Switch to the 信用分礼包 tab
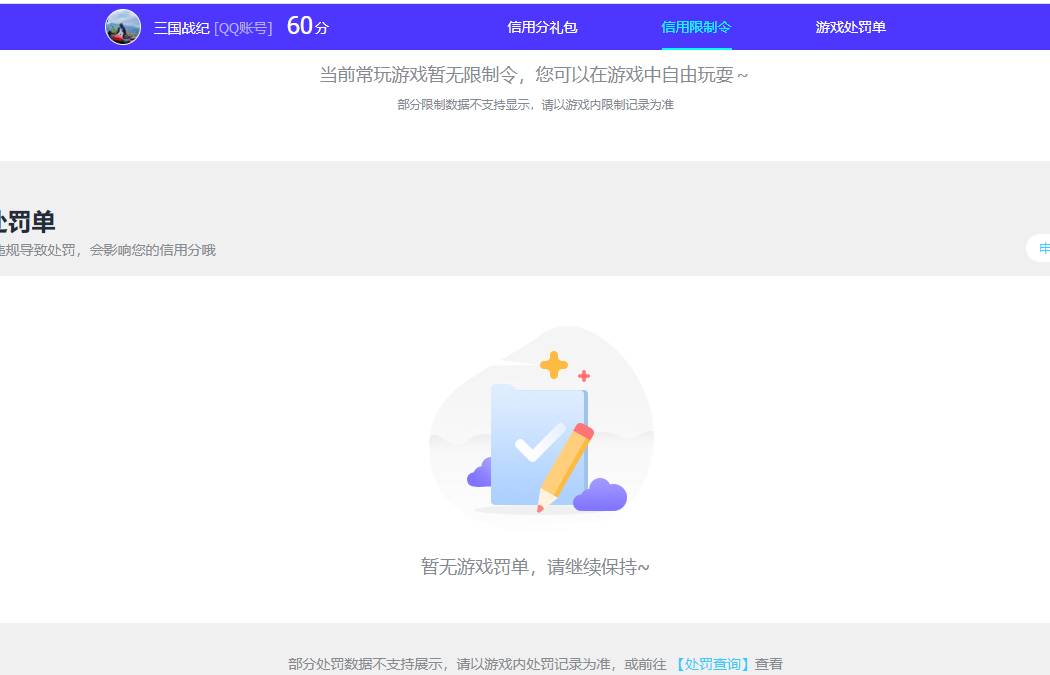The image size is (1050, 675). point(542,27)
